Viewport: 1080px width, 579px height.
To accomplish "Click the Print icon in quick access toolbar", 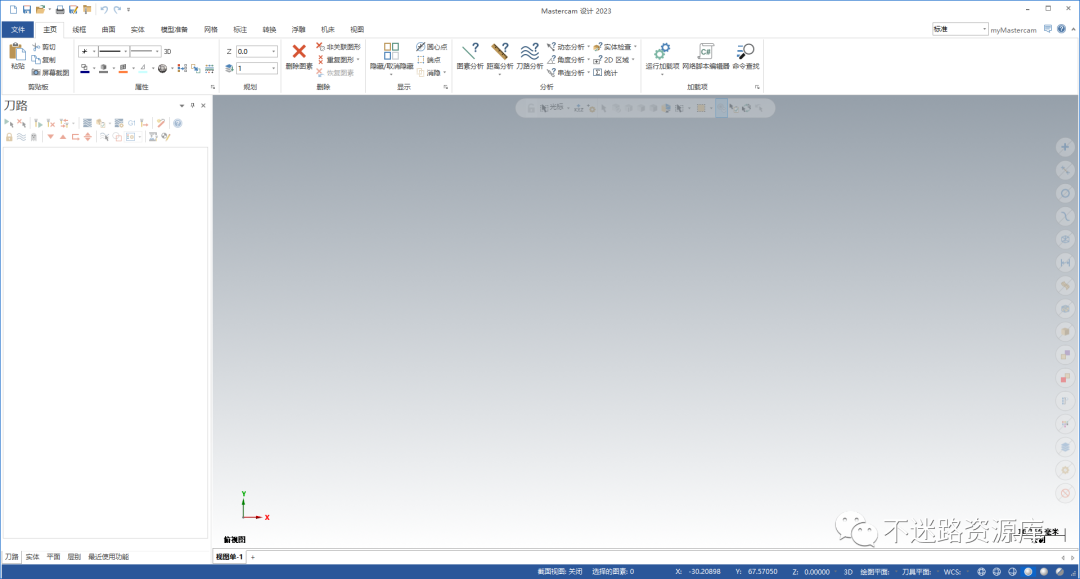I will click(60, 10).
